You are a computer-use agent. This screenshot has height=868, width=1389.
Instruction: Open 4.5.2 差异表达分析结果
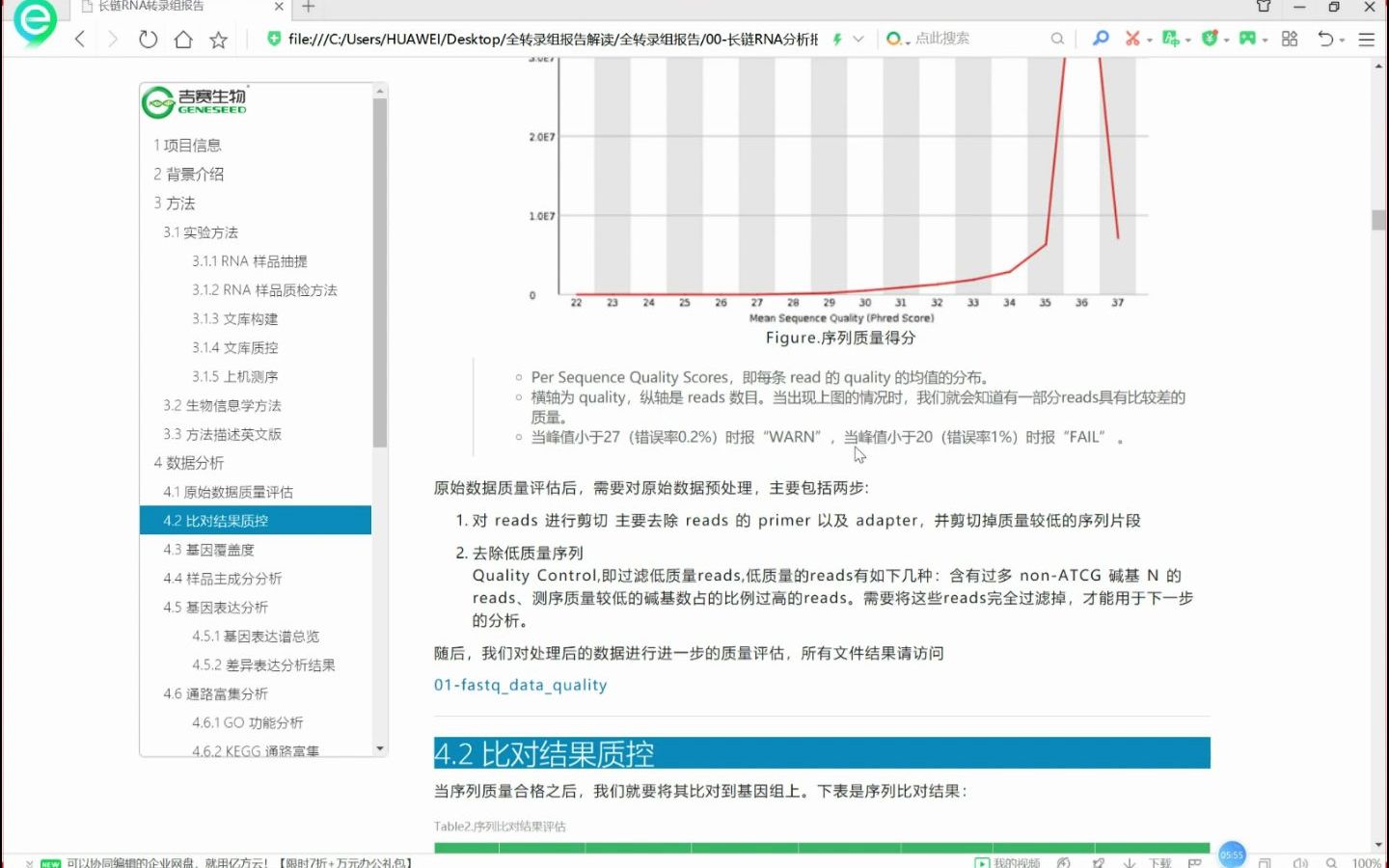click(x=263, y=665)
